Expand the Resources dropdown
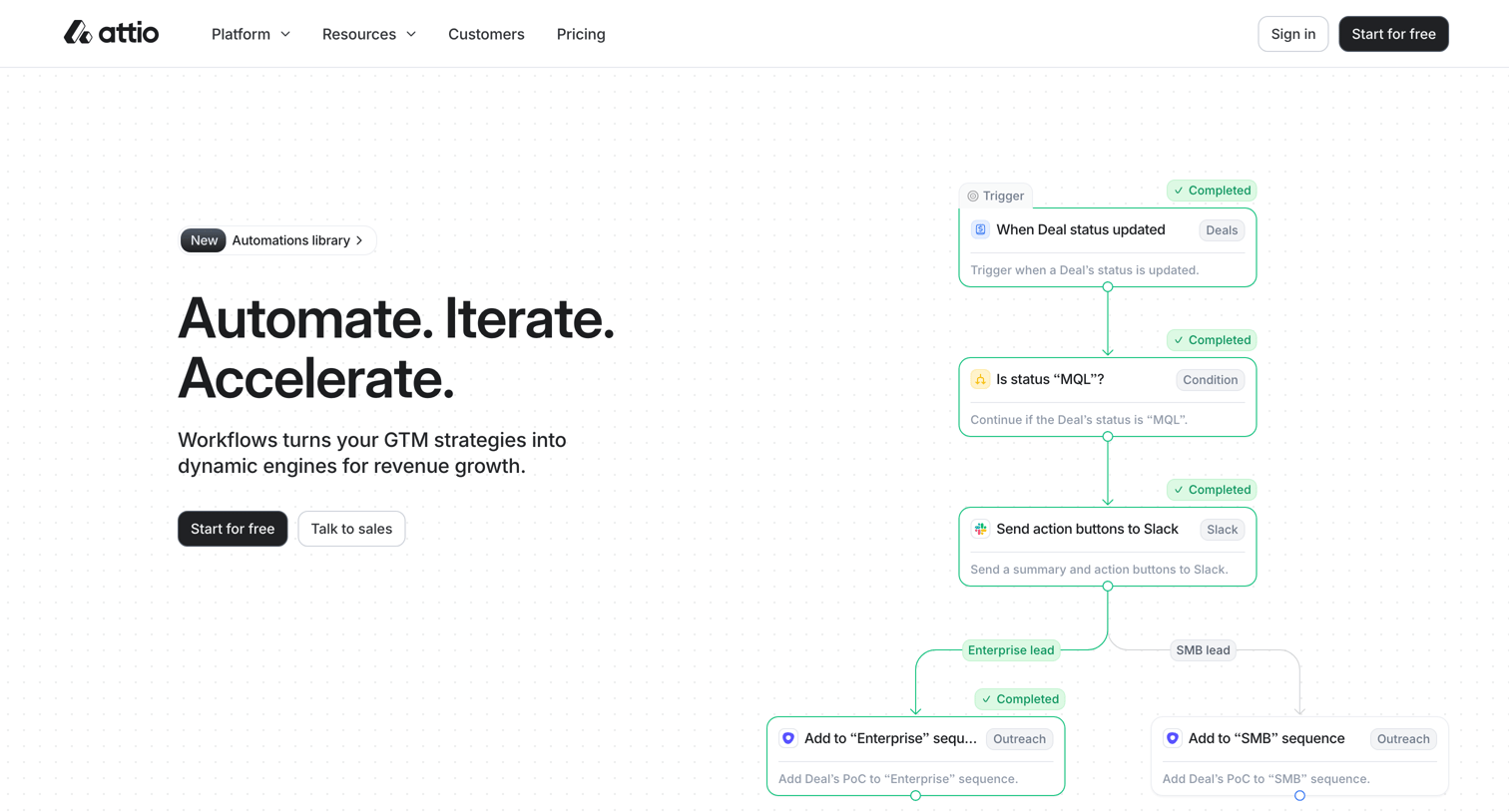The image size is (1509, 812). (x=368, y=34)
